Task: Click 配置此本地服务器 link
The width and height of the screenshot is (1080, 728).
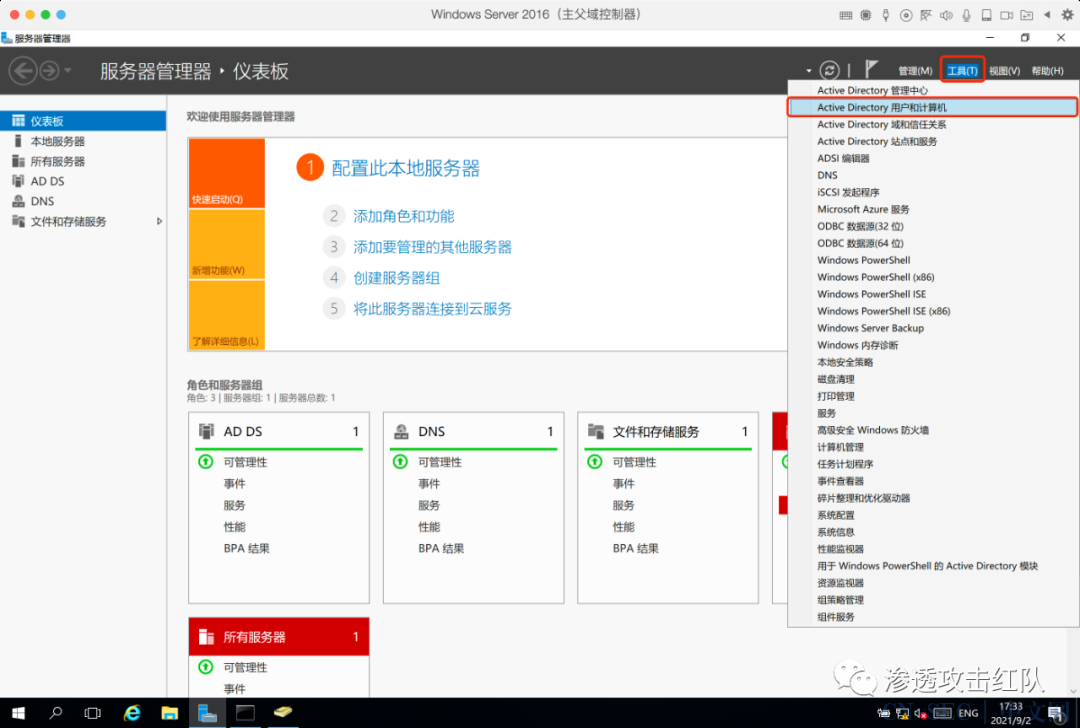Action: point(406,168)
